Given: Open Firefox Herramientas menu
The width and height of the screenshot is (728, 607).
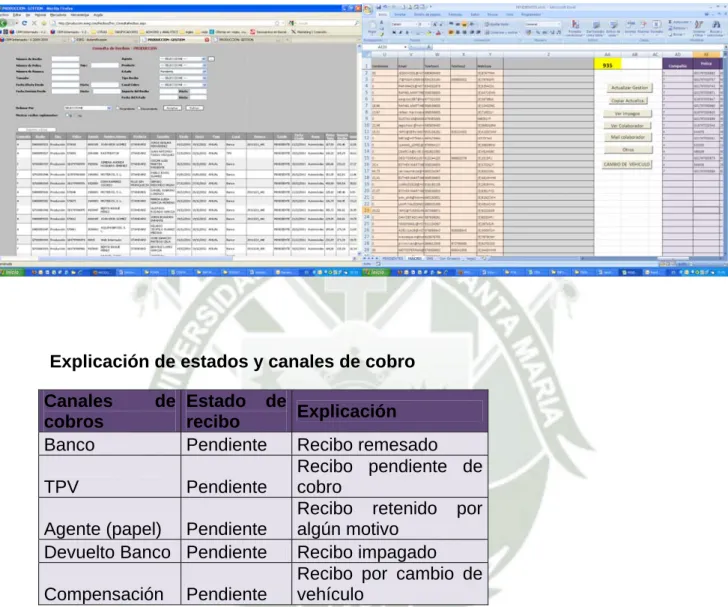Looking at the screenshot, I should (80, 15).
